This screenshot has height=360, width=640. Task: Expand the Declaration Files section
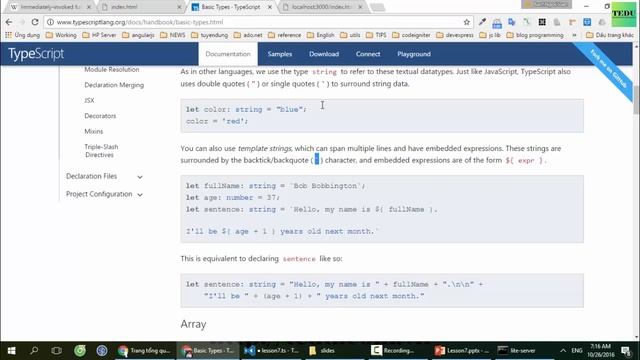click(104, 176)
